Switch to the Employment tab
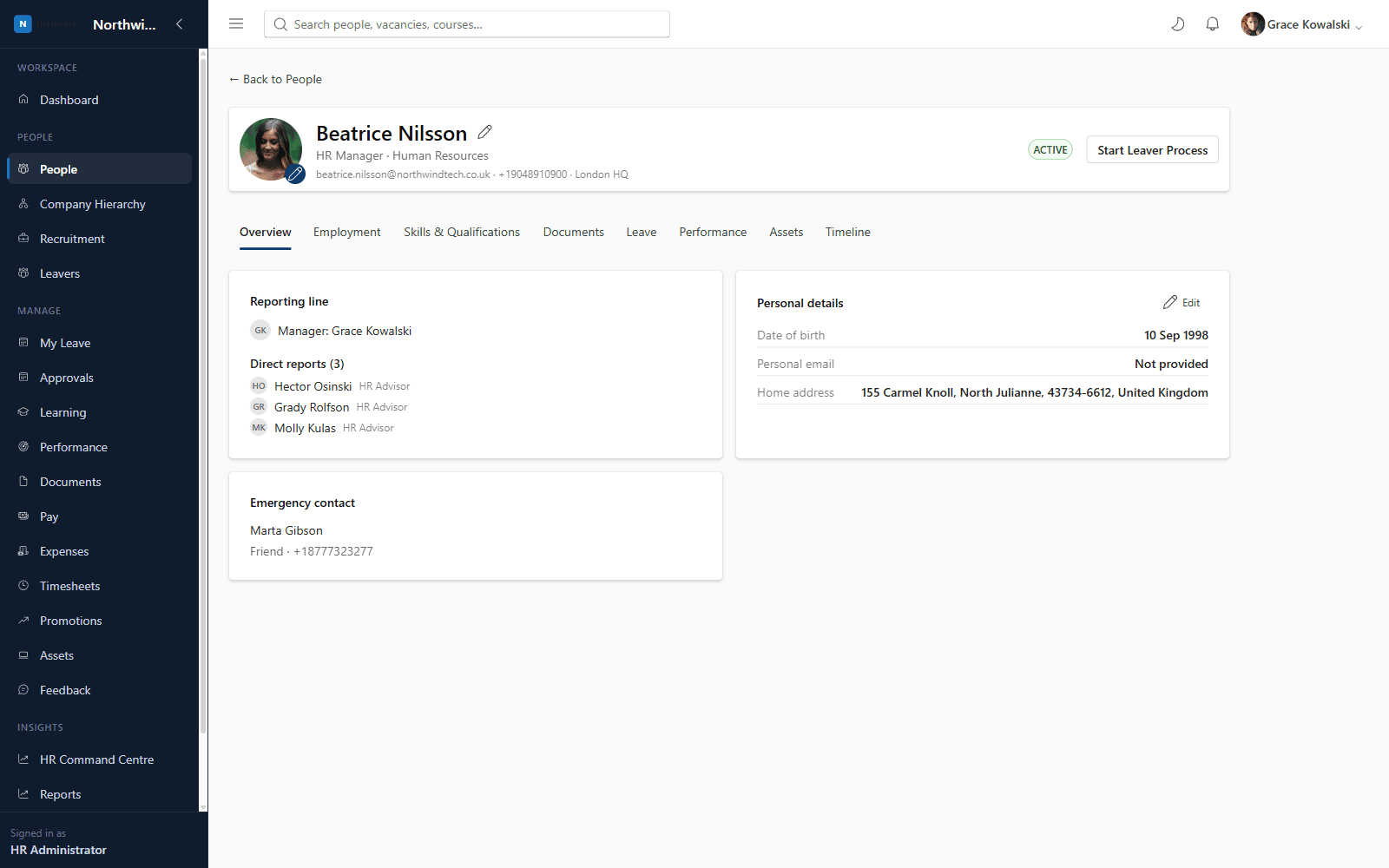Screen dimensions: 1389x868 346,232
